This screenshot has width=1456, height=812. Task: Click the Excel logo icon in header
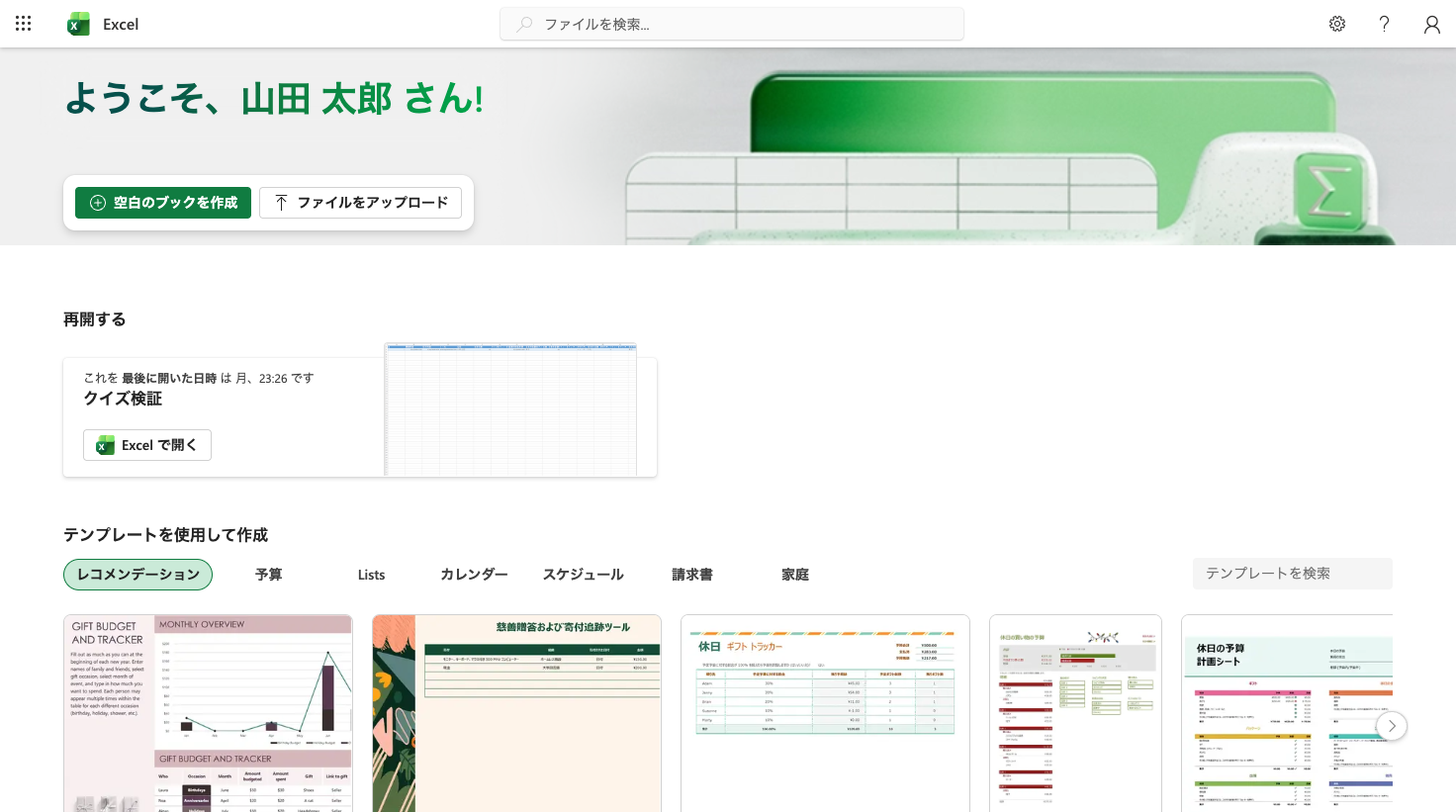[78, 24]
